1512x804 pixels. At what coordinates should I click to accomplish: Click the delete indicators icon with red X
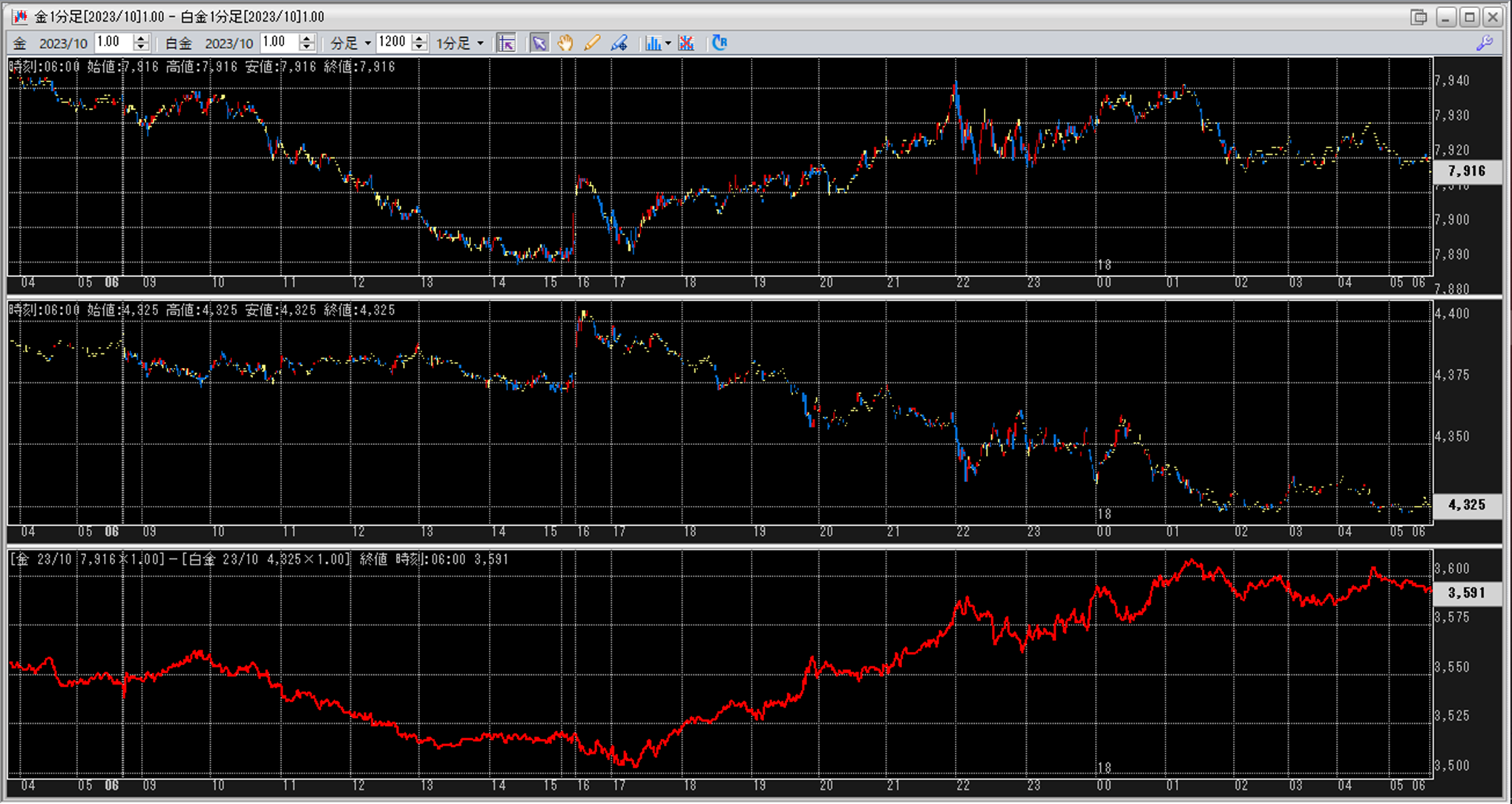click(x=686, y=43)
